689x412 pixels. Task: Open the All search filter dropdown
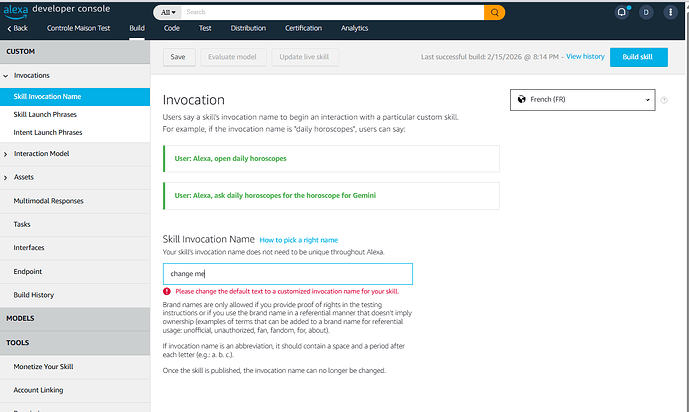pos(168,12)
